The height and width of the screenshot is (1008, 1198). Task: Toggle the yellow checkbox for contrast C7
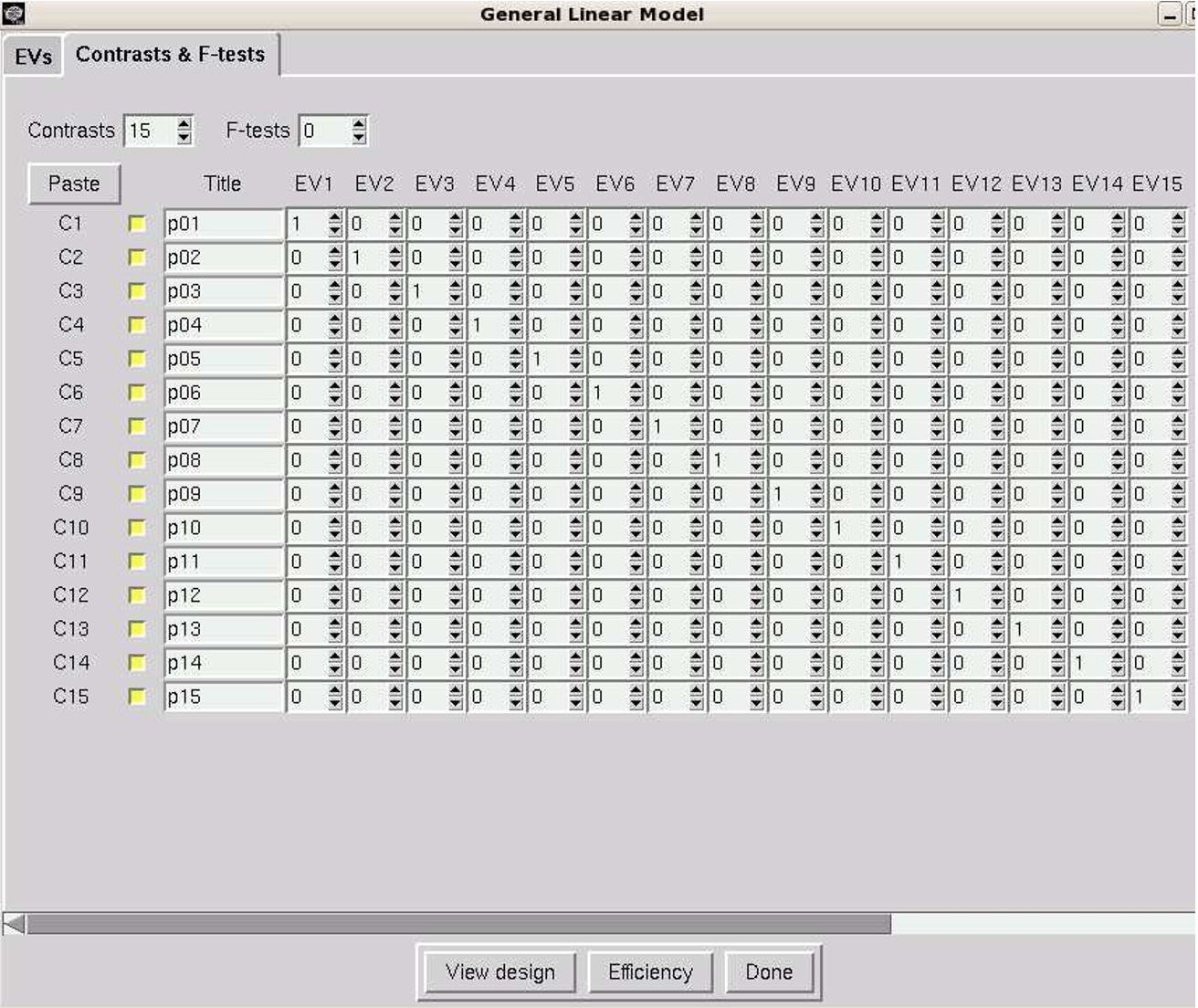pos(137,426)
